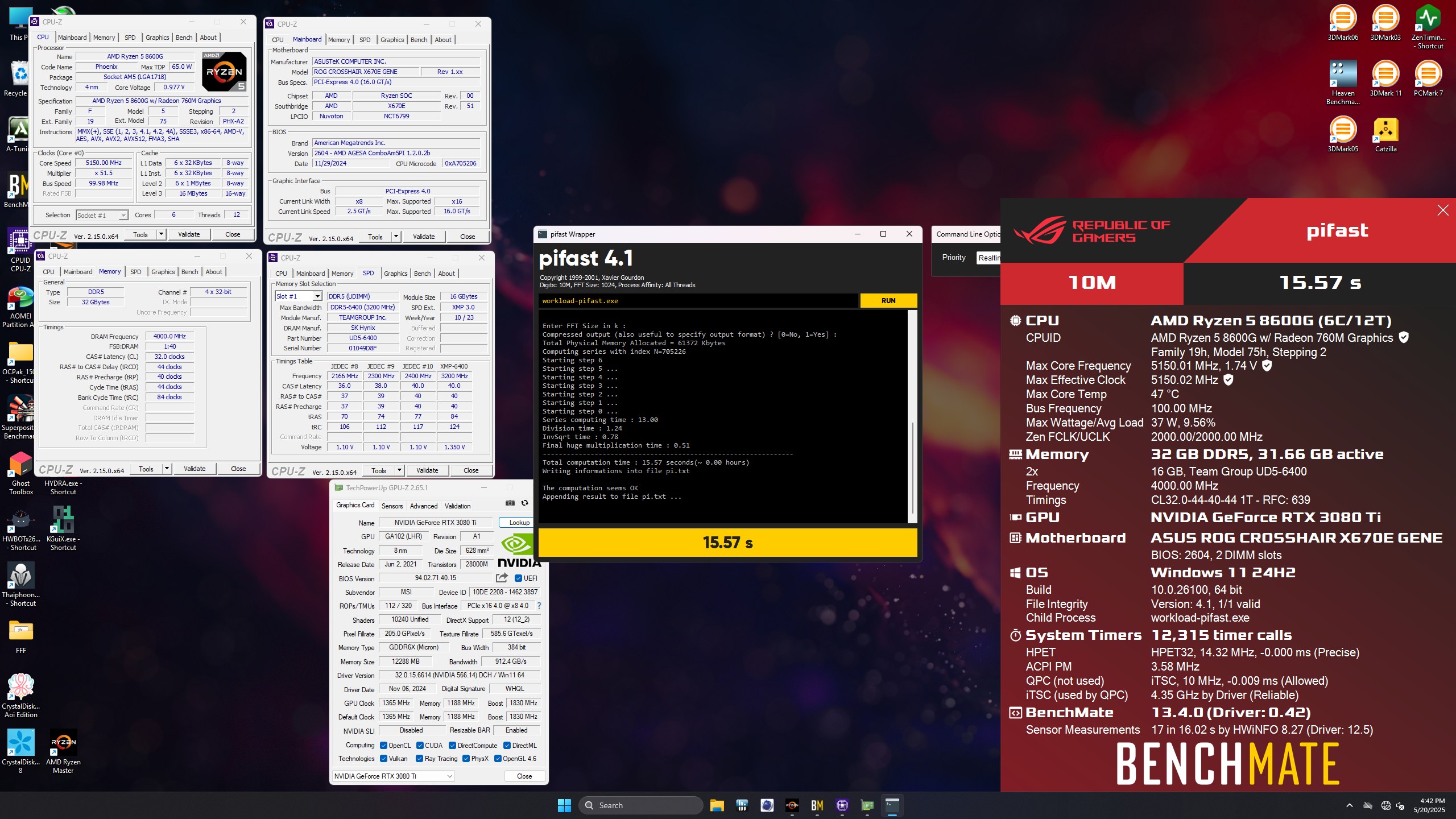Toggle DirectML checkbox in GPU-Z
This screenshot has height=819, width=1456.
[507, 746]
